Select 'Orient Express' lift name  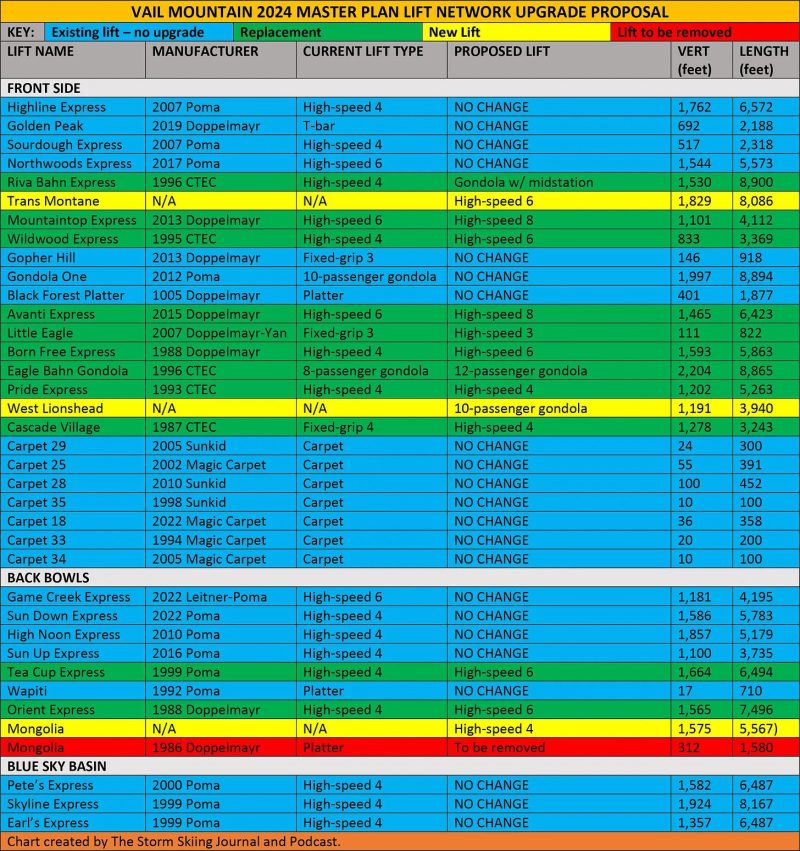[51, 710]
